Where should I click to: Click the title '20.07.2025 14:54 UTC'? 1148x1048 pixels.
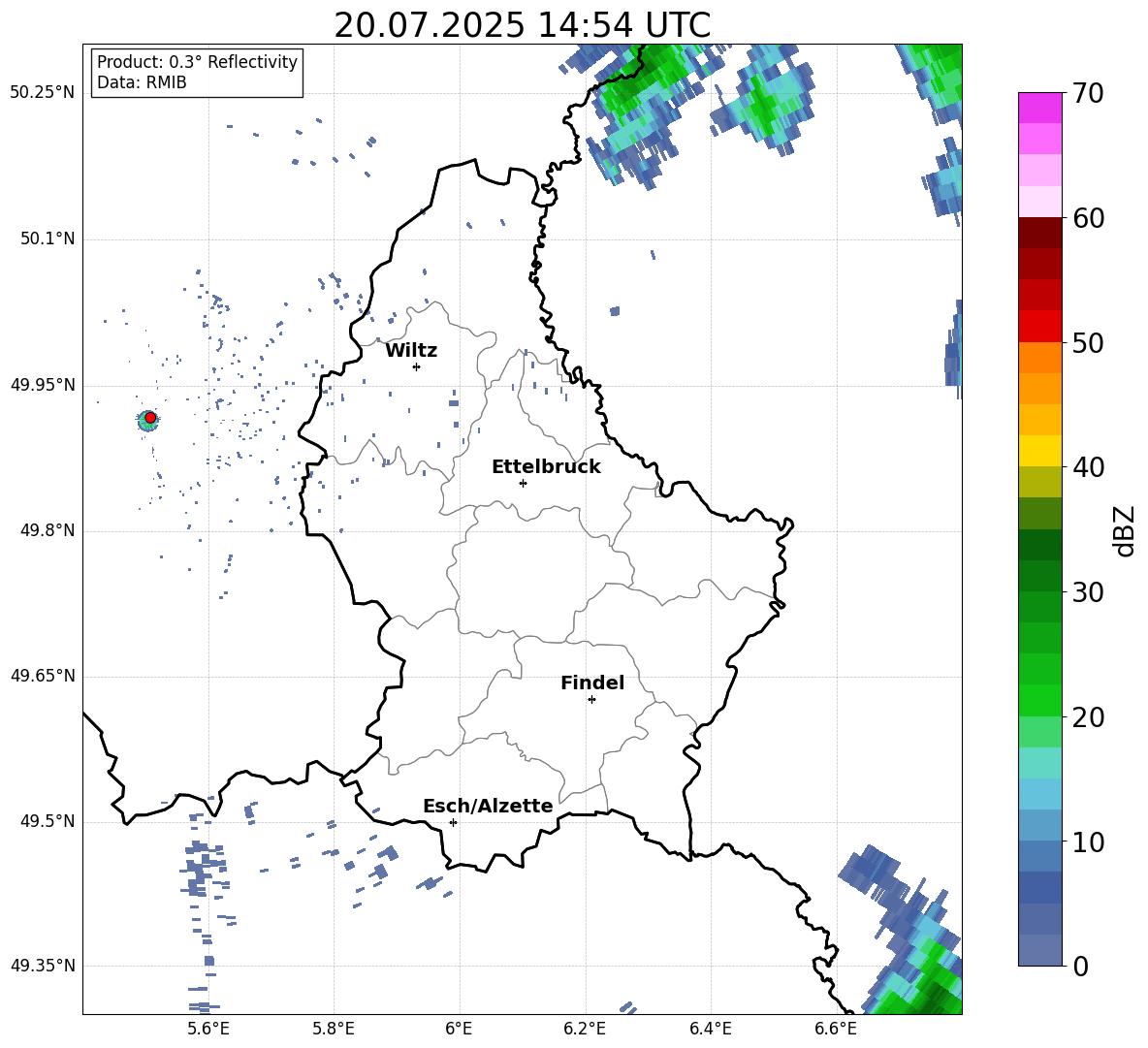tap(522, 25)
